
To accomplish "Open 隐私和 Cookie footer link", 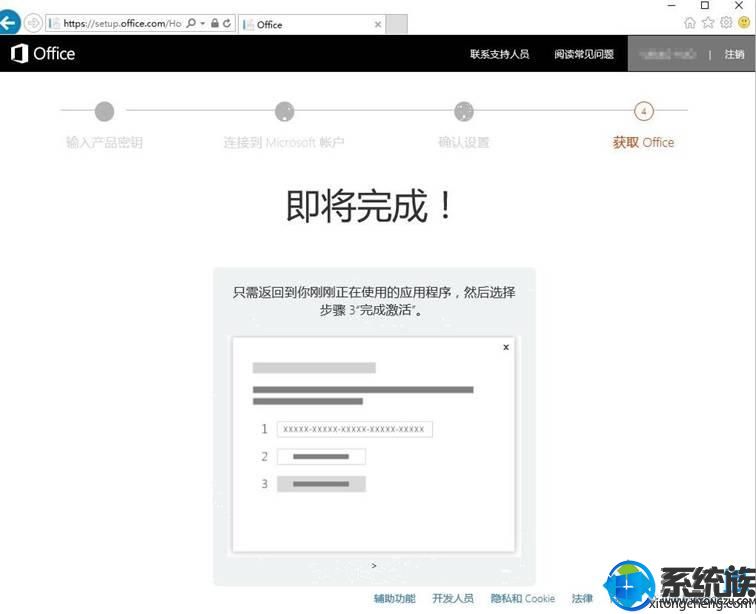I will [523, 599].
